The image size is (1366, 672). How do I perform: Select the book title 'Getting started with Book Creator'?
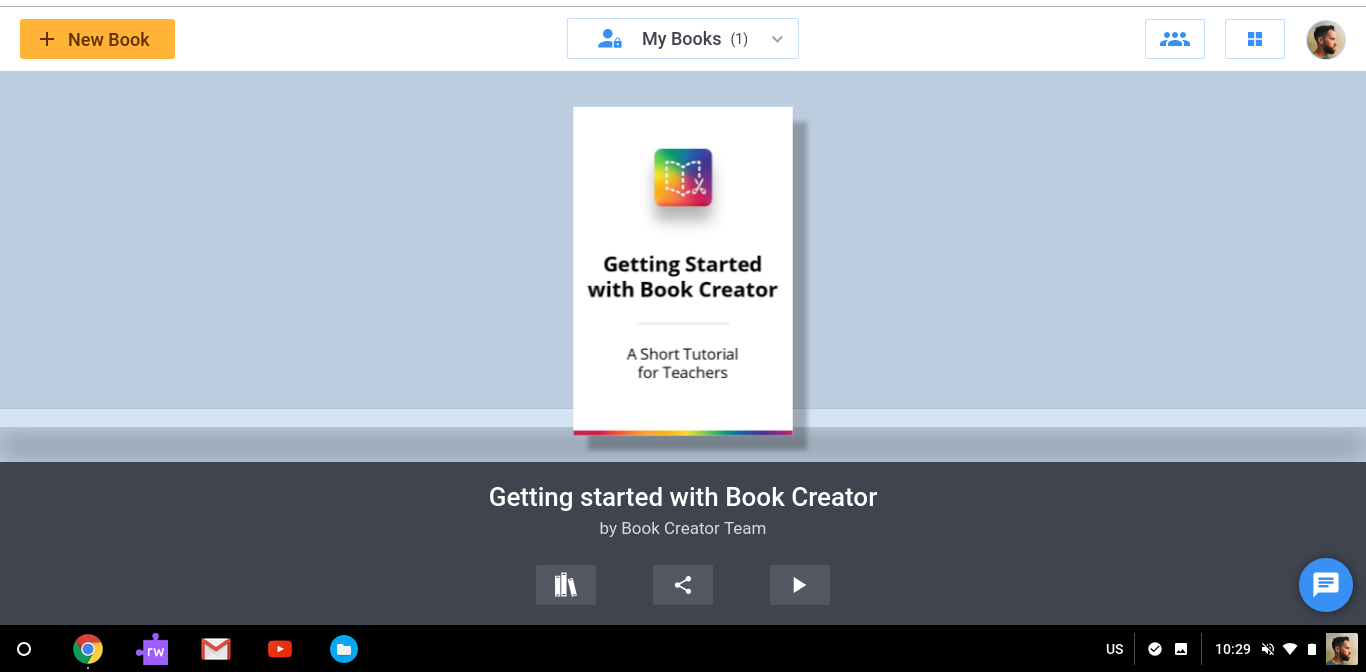[x=683, y=497]
